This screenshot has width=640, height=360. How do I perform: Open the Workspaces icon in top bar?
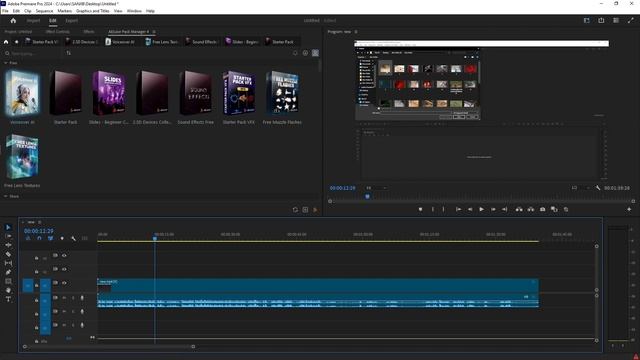click(587, 20)
